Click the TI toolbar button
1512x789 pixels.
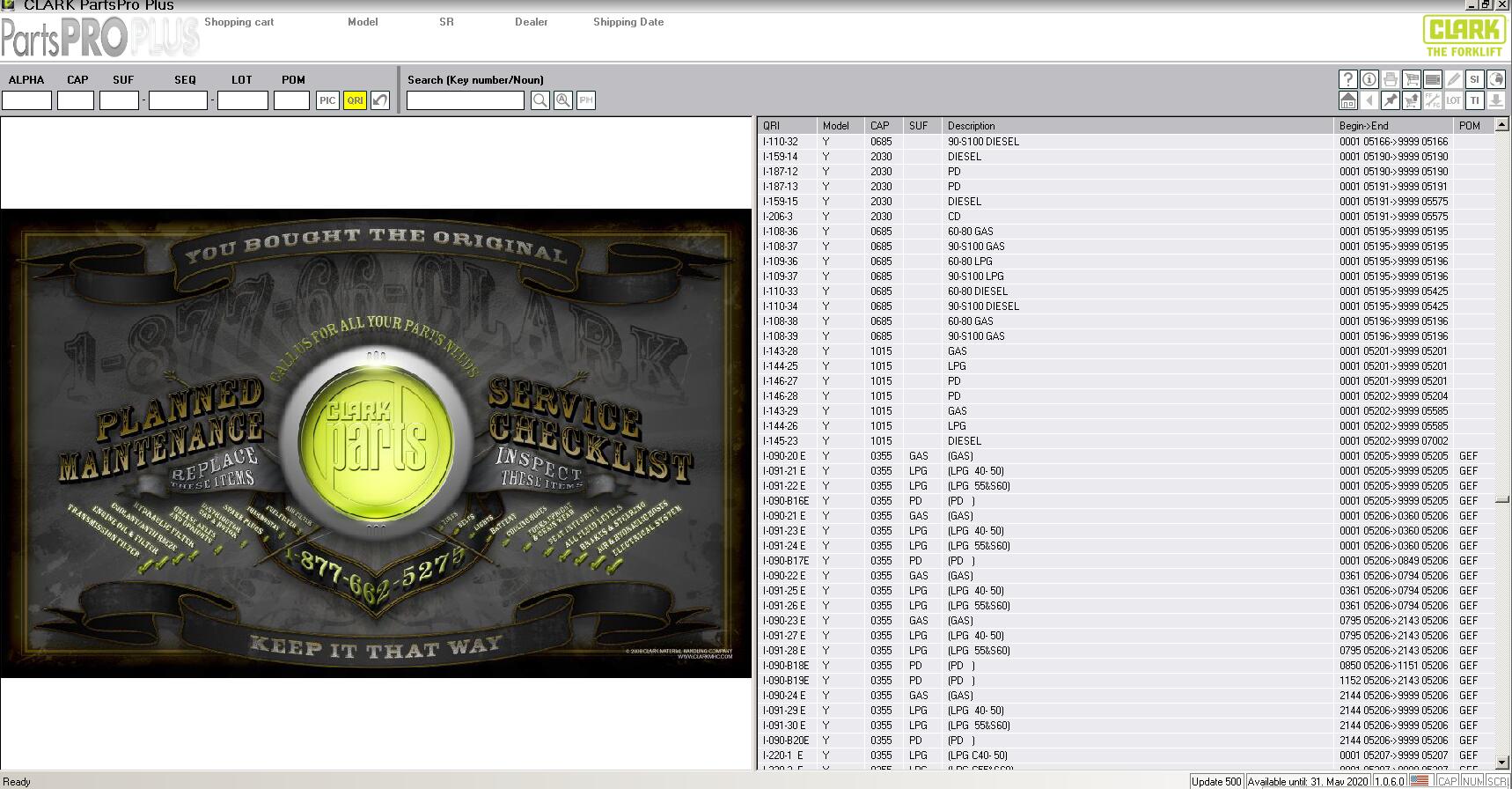tap(1474, 100)
